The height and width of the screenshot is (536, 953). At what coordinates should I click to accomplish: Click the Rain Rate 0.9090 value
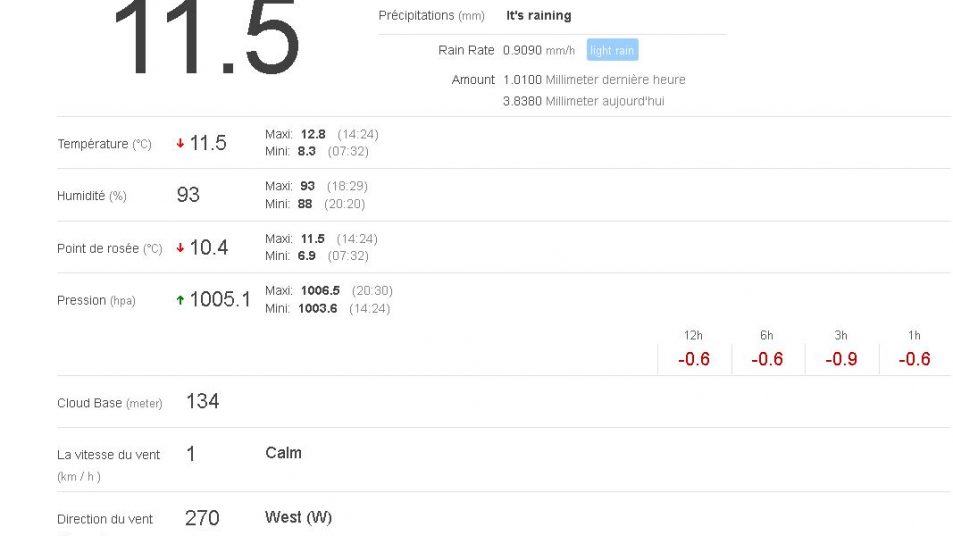pyautogui.click(x=522, y=50)
